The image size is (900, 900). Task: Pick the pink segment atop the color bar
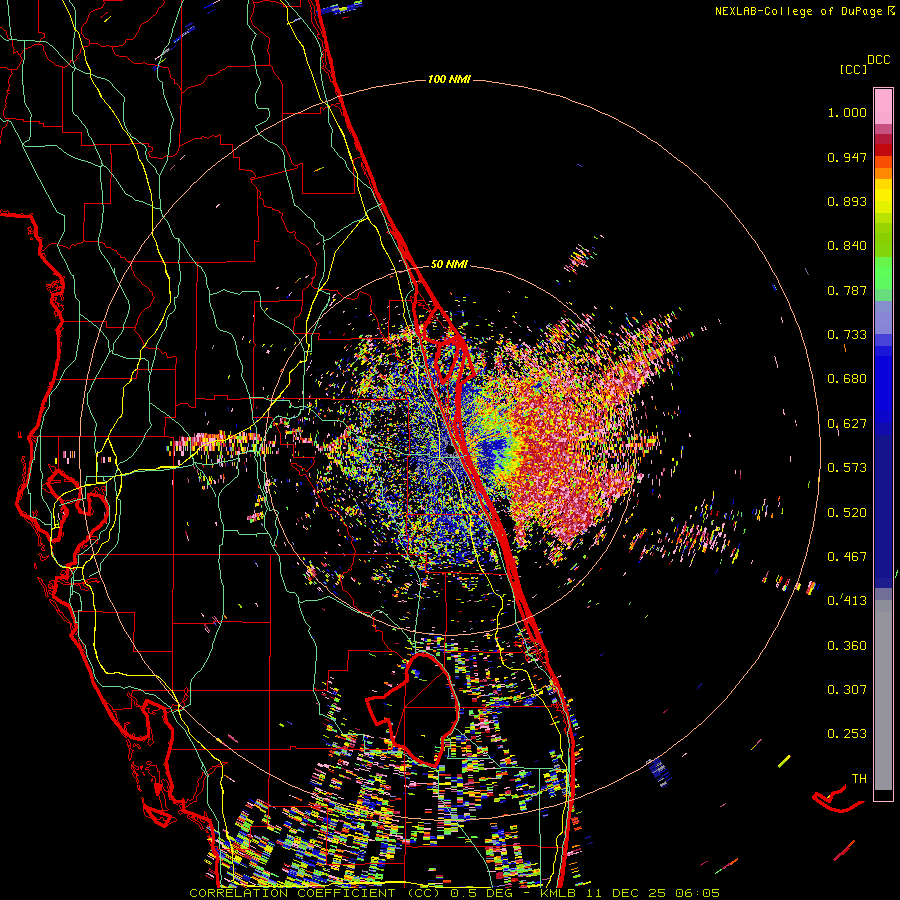pyautogui.click(x=883, y=106)
